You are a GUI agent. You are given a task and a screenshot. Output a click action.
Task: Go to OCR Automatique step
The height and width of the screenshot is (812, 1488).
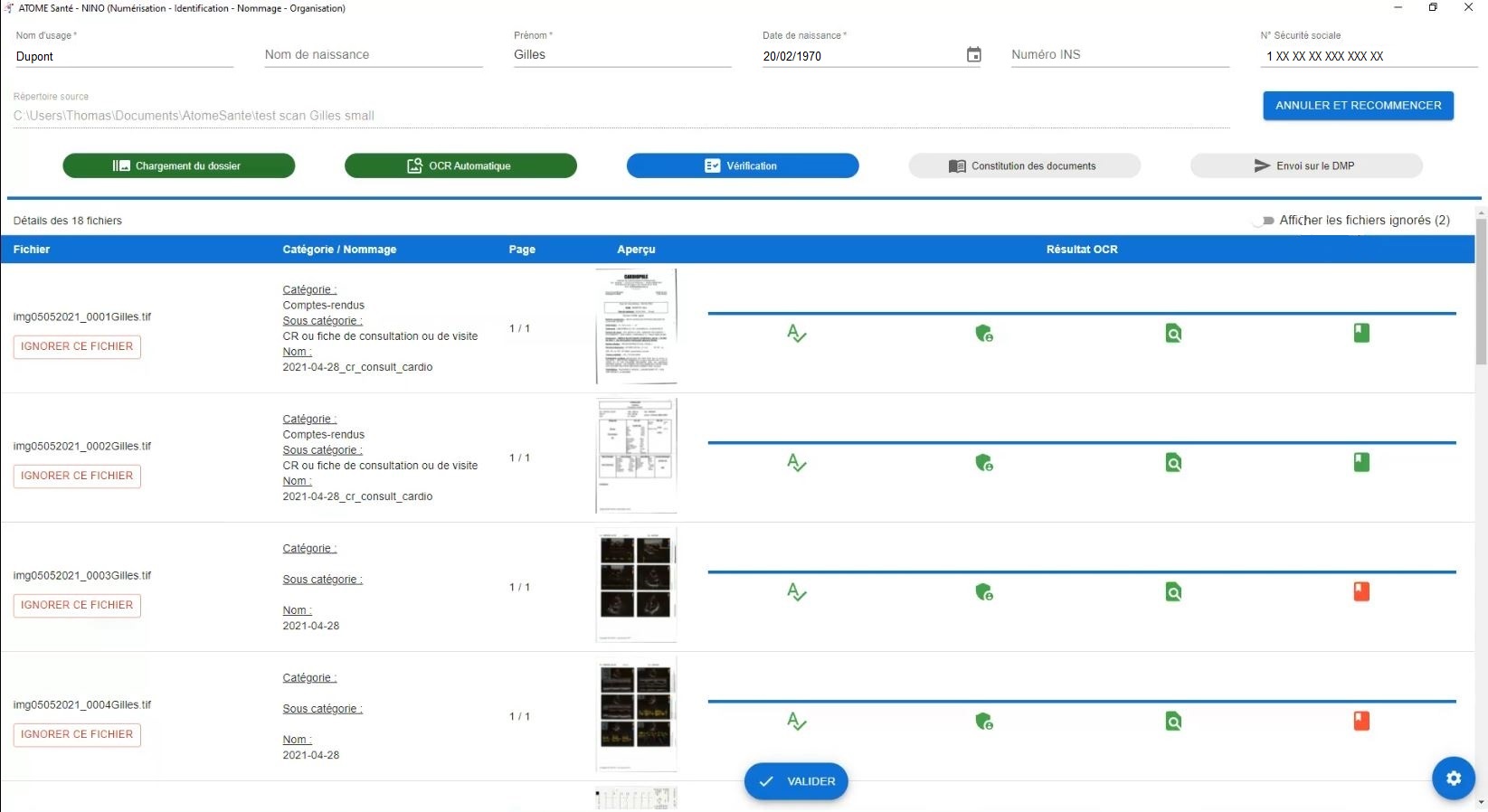point(460,165)
